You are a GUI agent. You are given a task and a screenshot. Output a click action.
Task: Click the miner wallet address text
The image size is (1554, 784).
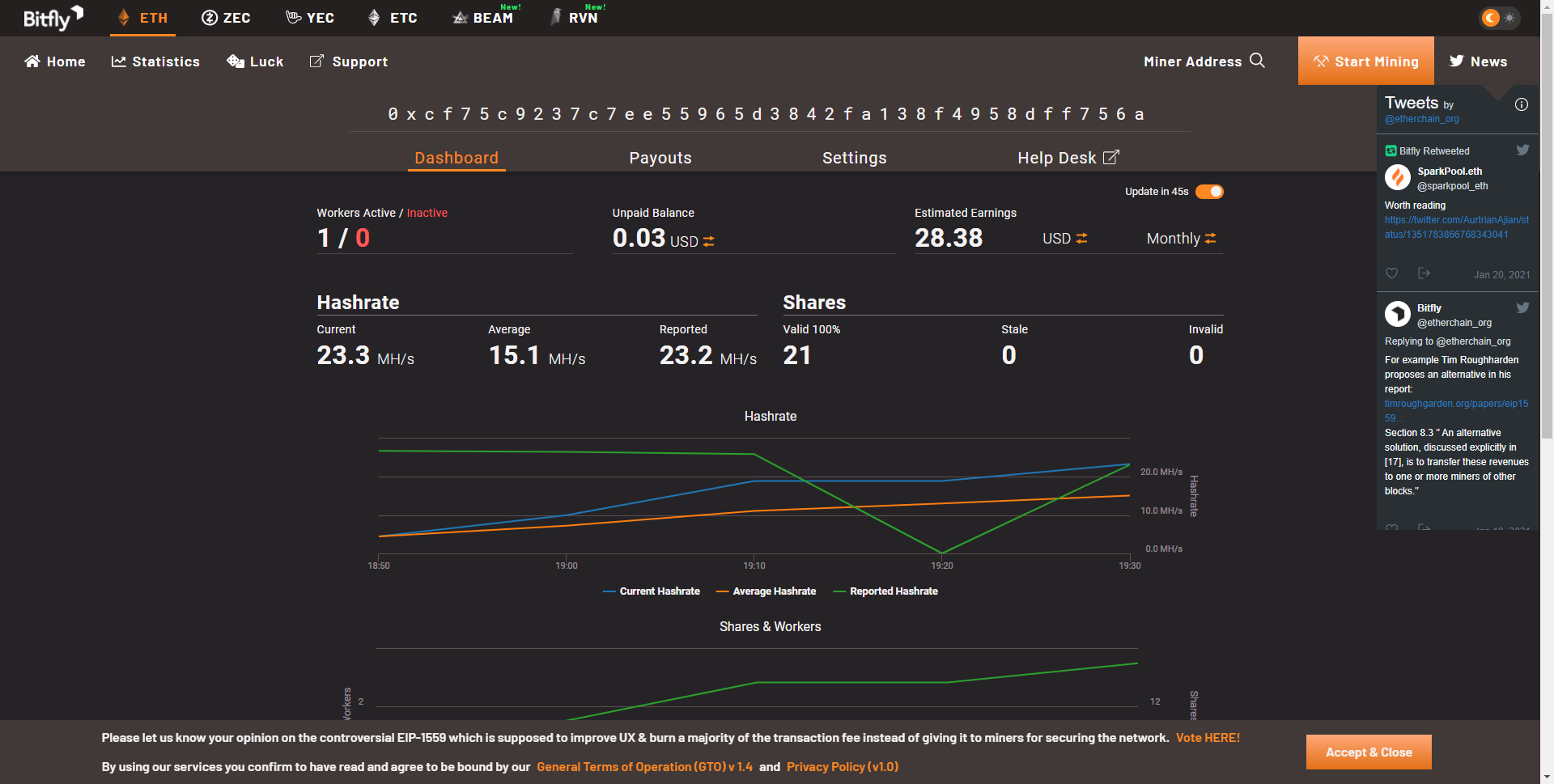pyautogui.click(x=766, y=114)
